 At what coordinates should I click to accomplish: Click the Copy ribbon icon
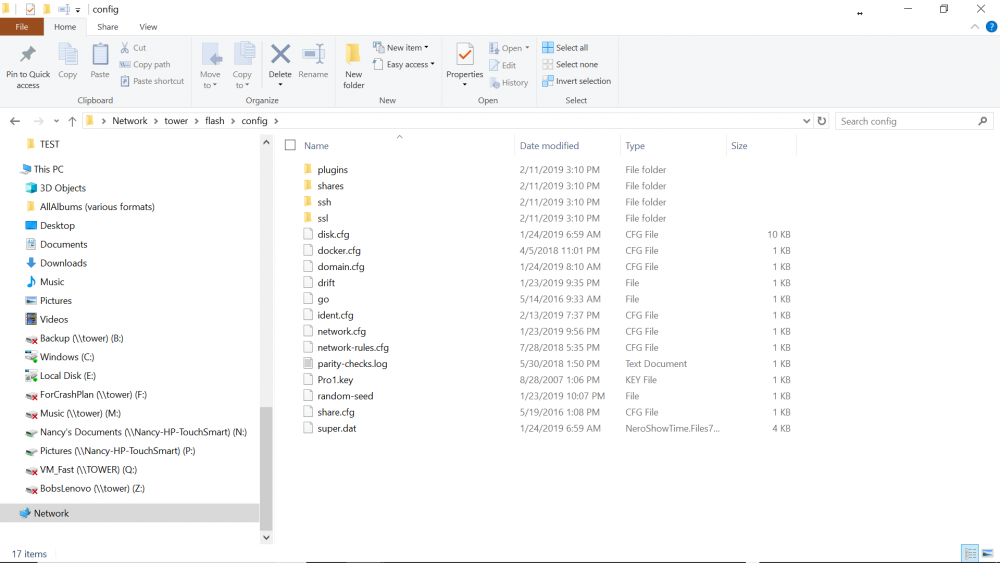(68, 55)
